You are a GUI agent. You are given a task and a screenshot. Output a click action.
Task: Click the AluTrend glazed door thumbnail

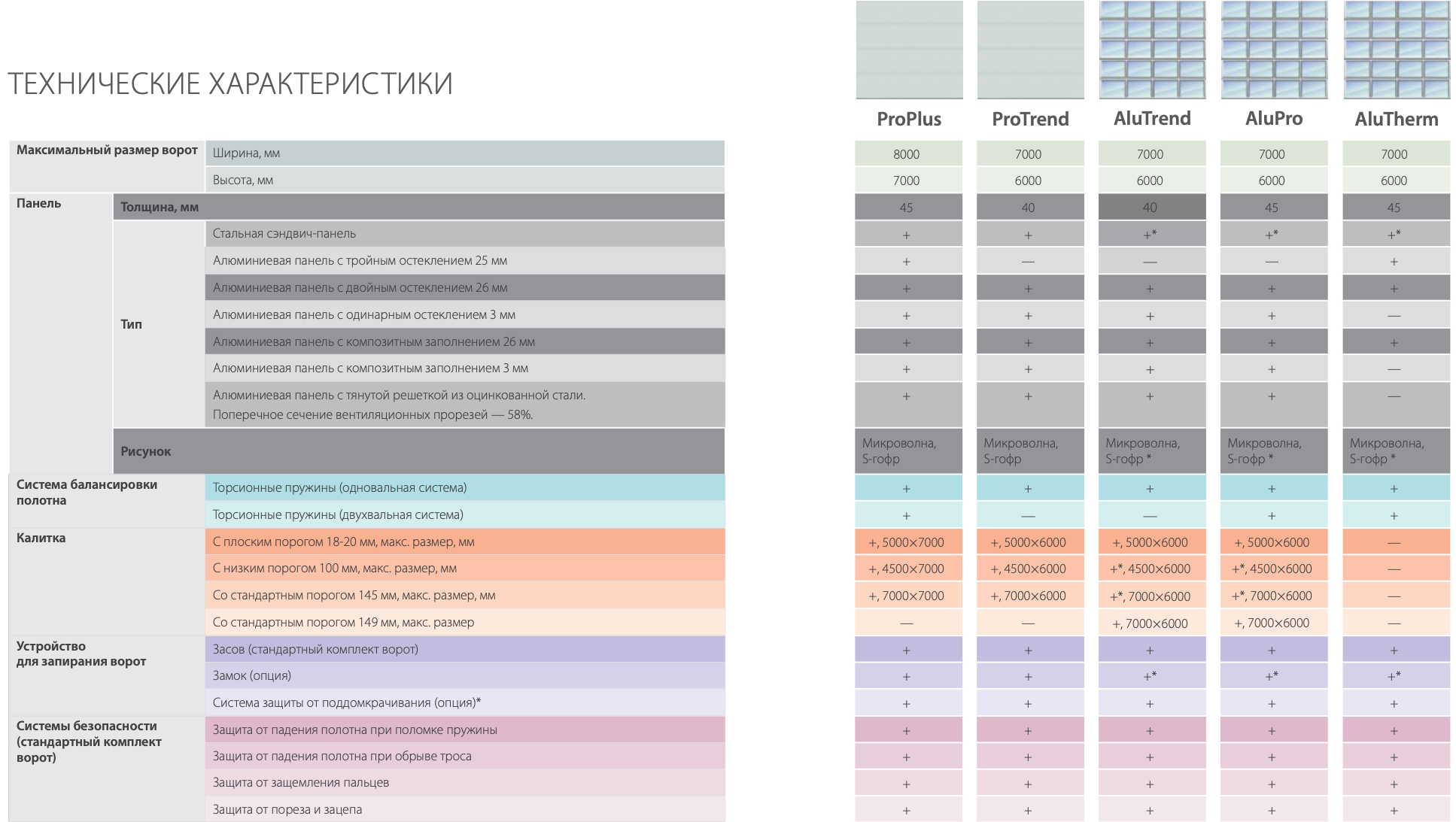point(1152,50)
